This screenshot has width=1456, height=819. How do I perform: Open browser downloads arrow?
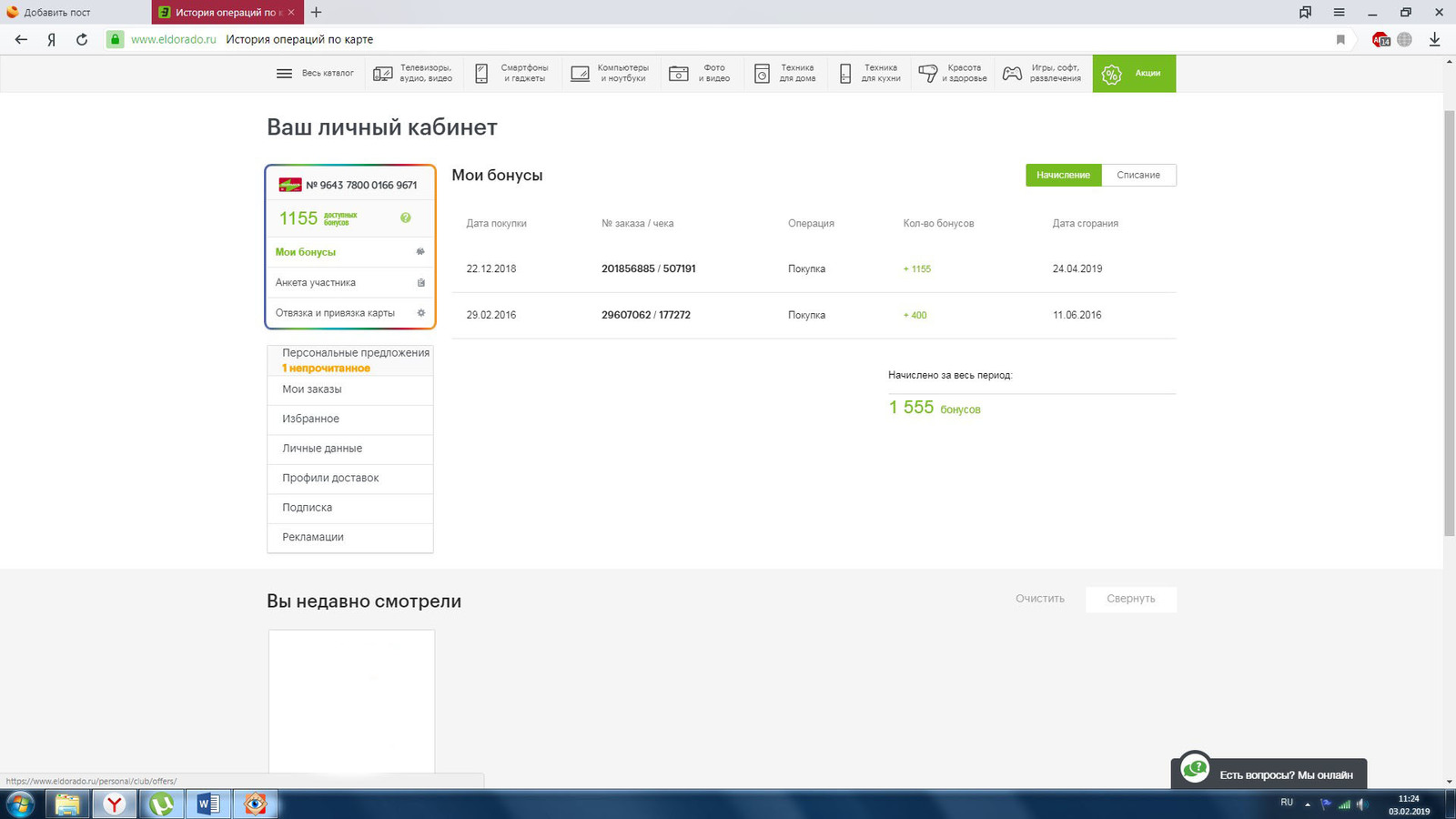click(1435, 39)
